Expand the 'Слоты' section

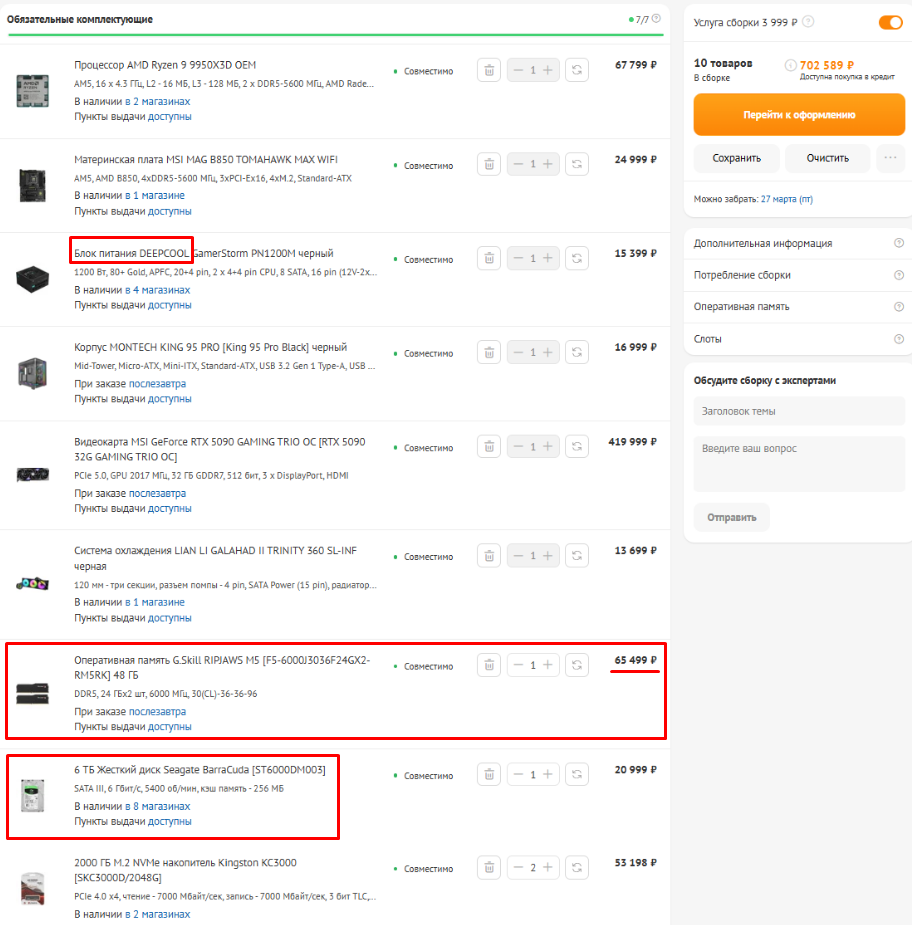click(x=798, y=339)
